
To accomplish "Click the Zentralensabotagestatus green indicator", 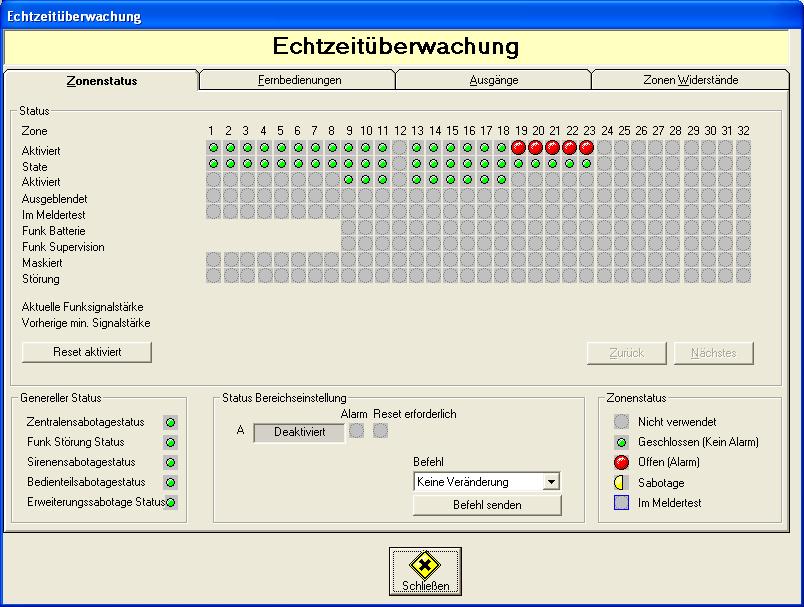I will (170, 422).
